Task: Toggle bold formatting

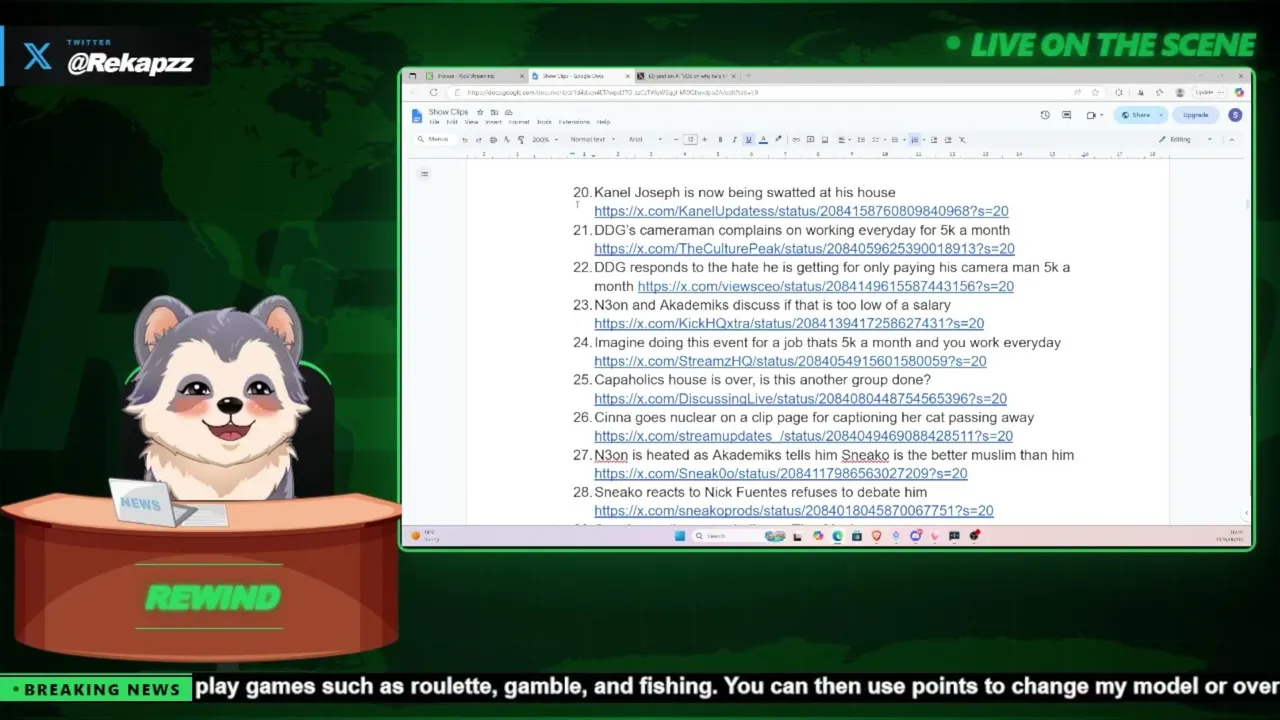Action: point(720,140)
